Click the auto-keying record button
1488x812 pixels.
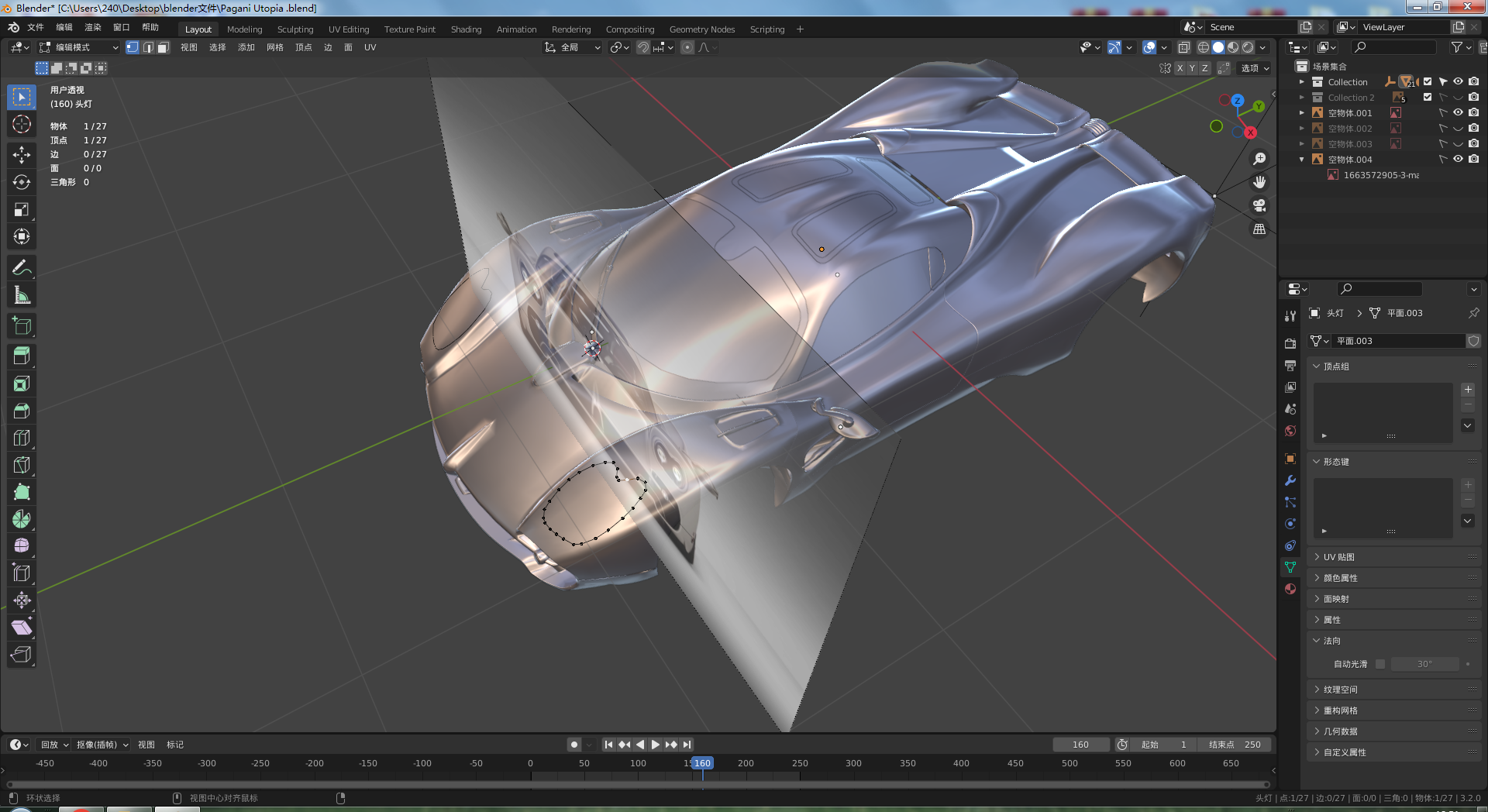coord(574,745)
